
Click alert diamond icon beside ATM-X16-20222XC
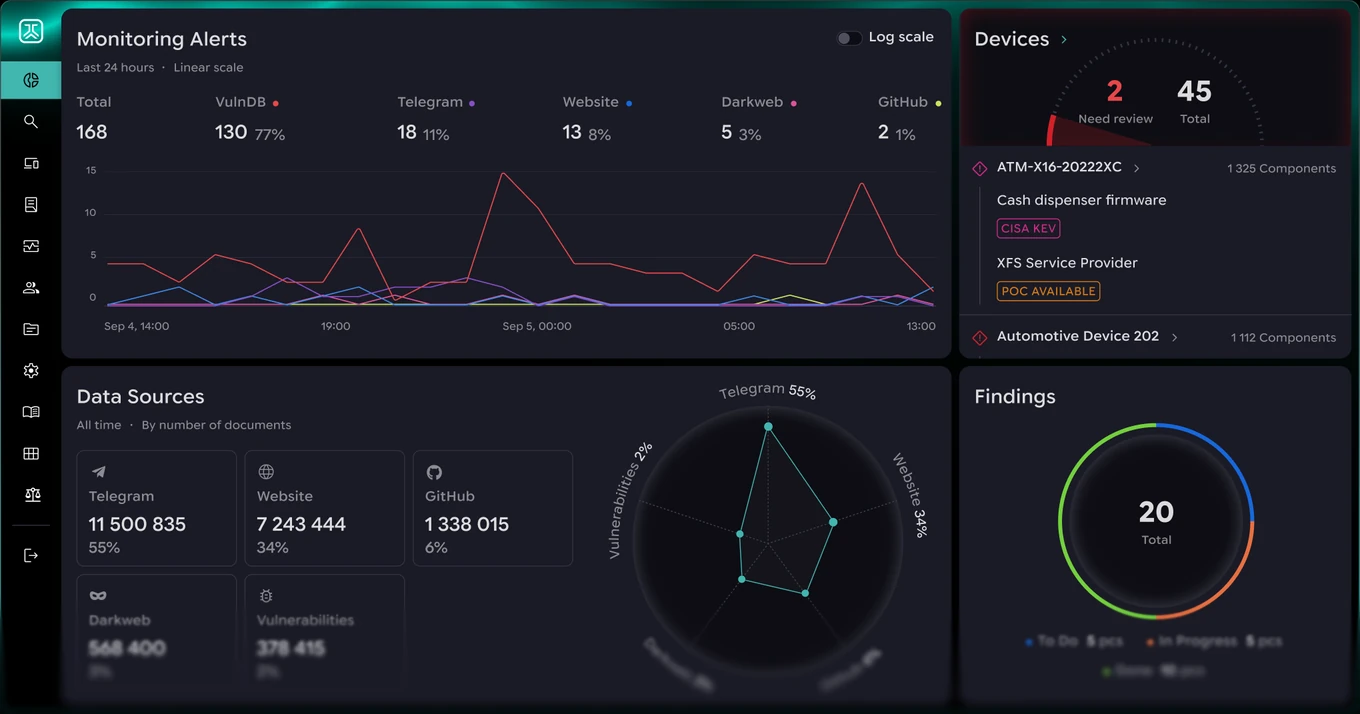[x=980, y=168]
